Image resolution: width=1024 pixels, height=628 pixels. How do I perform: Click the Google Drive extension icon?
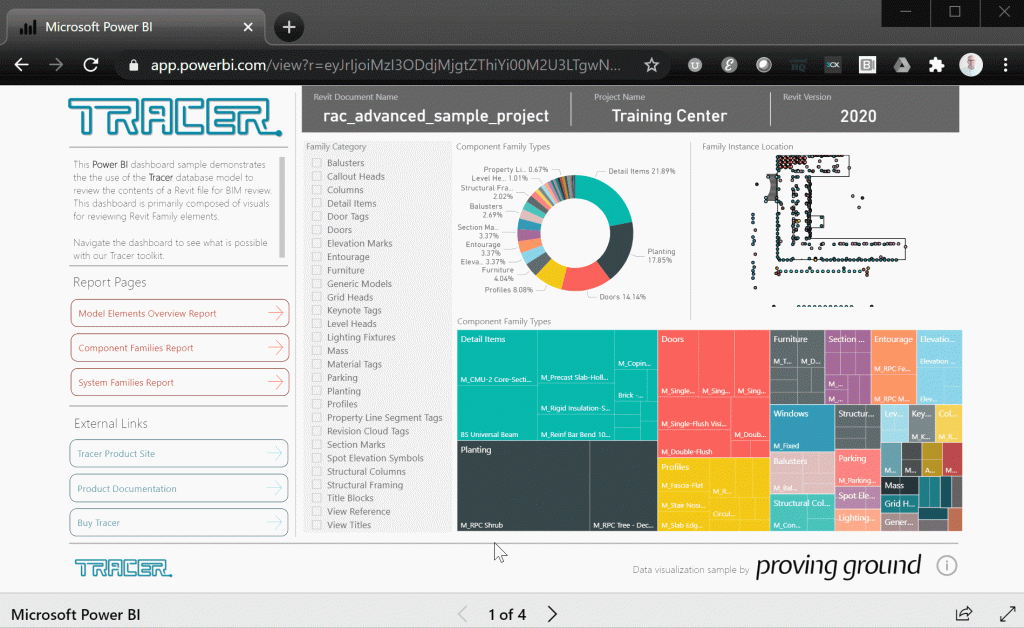pos(902,65)
